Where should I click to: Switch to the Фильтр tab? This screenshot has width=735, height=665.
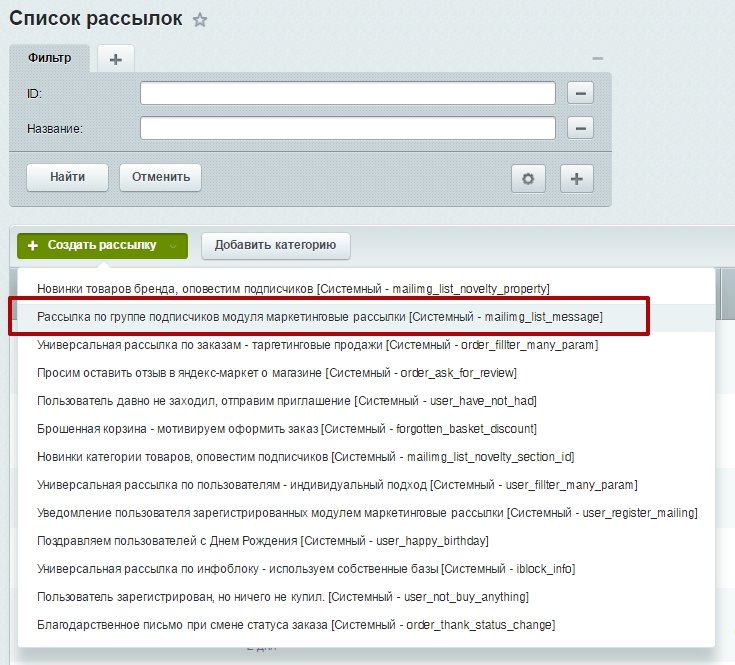point(49,59)
